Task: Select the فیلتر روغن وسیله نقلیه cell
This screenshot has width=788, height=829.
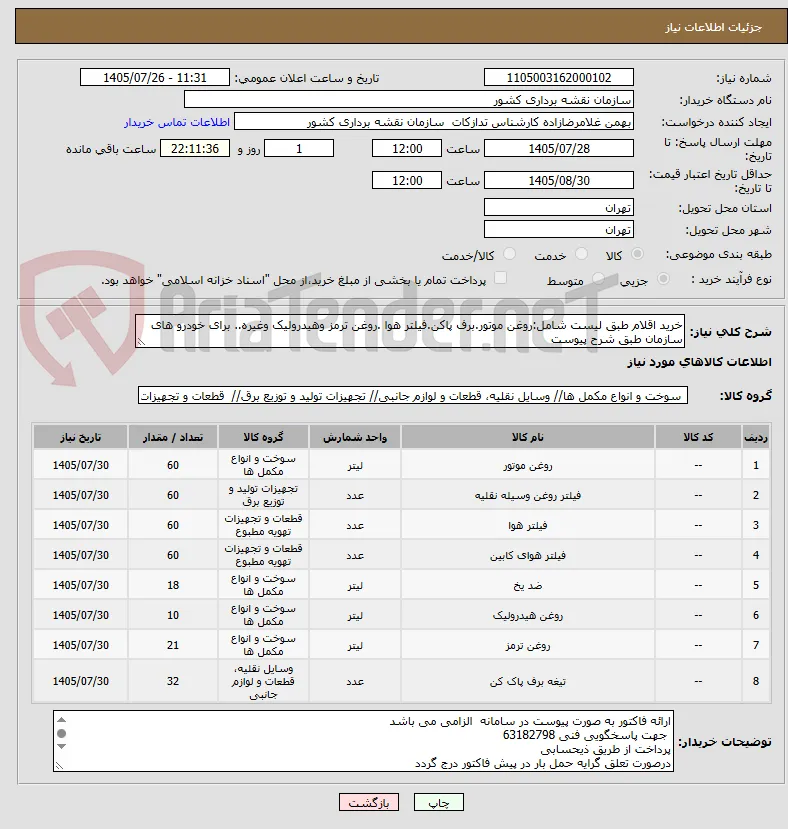Action: point(528,495)
